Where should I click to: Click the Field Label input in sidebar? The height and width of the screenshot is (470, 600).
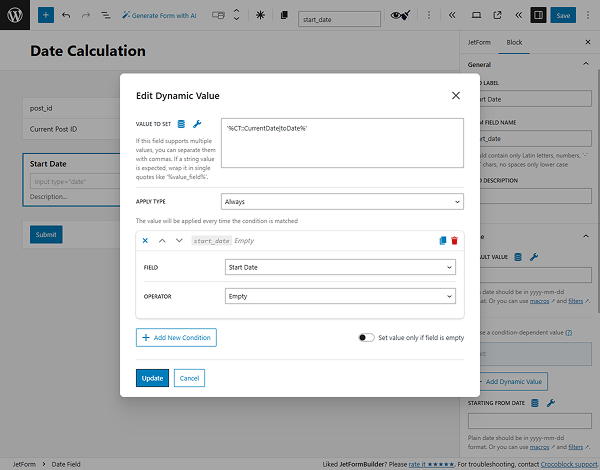tap(536, 99)
